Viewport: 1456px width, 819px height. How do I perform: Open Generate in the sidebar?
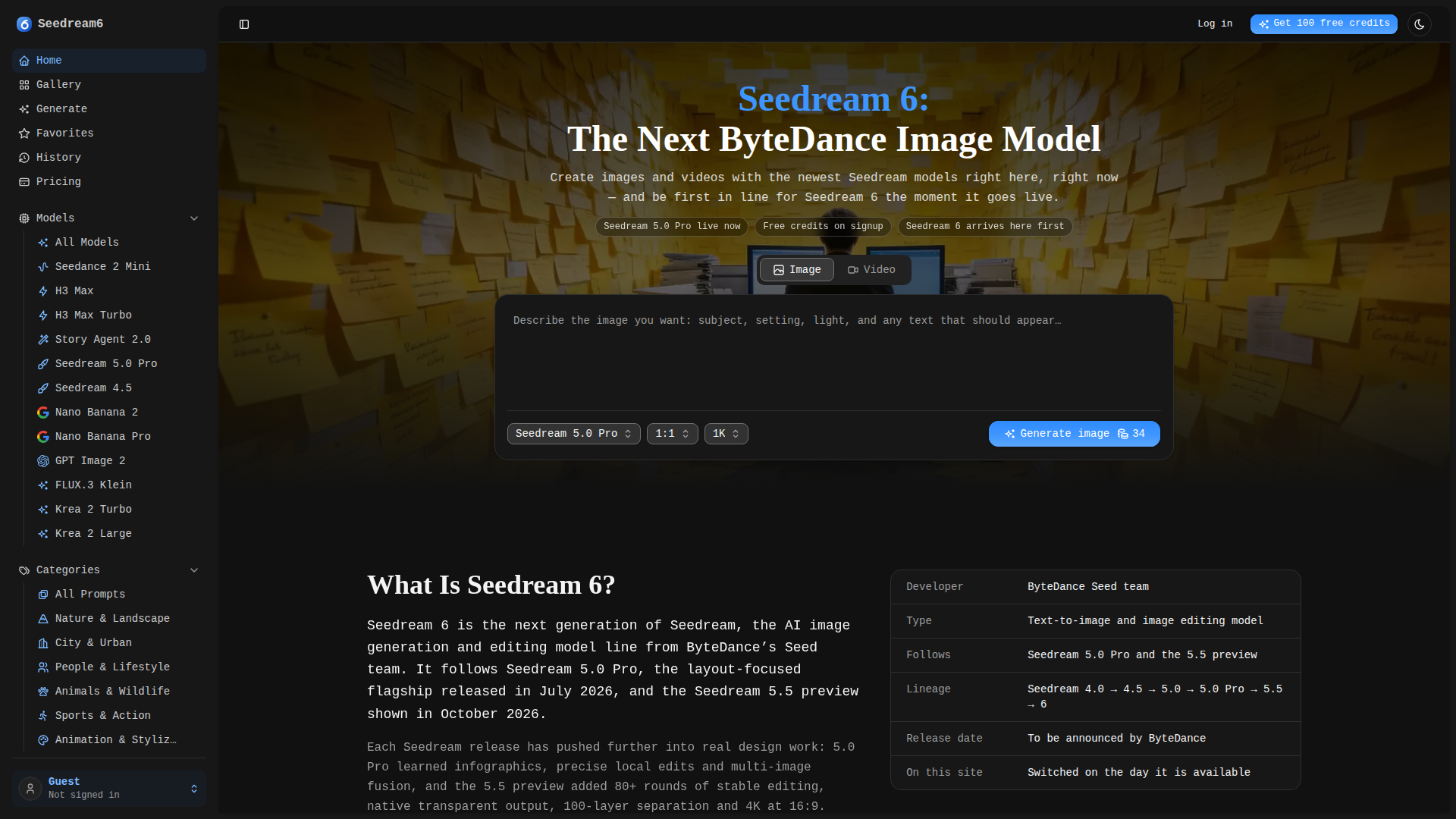pos(109,109)
